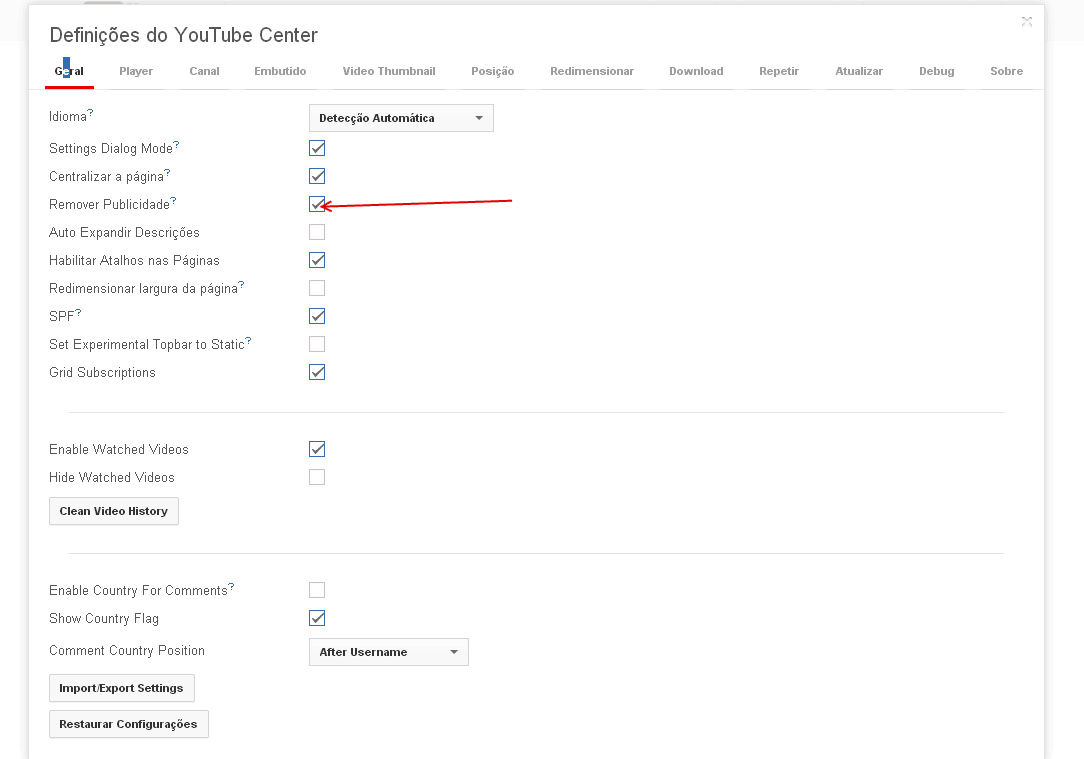
Task: Uncheck Enable Watched Videos
Action: point(317,449)
